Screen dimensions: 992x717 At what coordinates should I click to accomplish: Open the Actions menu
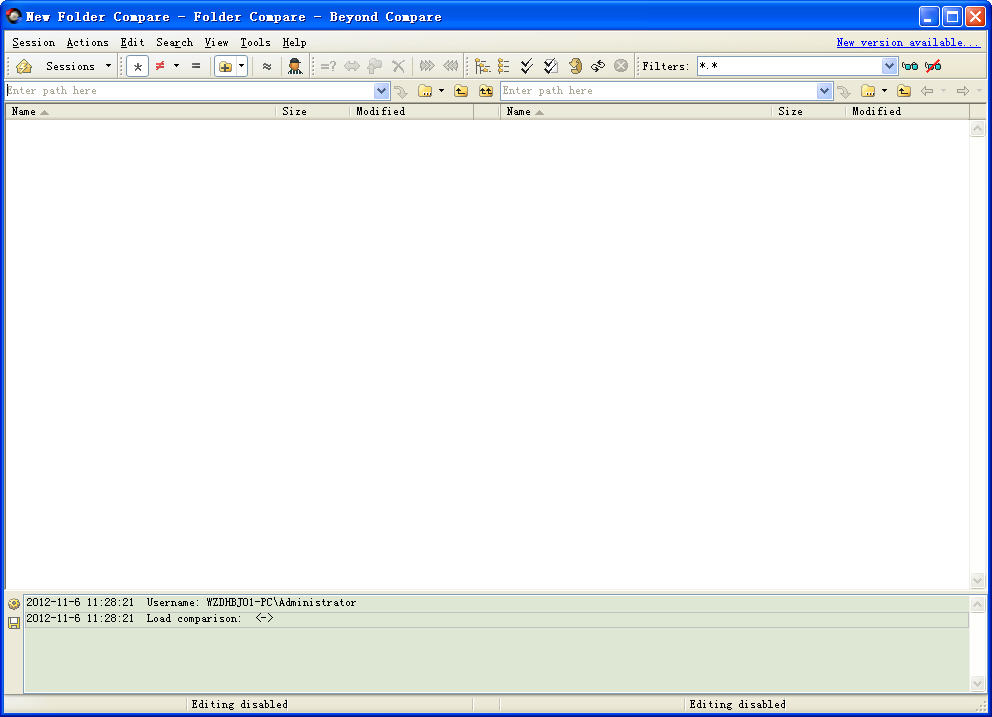[x=88, y=43]
